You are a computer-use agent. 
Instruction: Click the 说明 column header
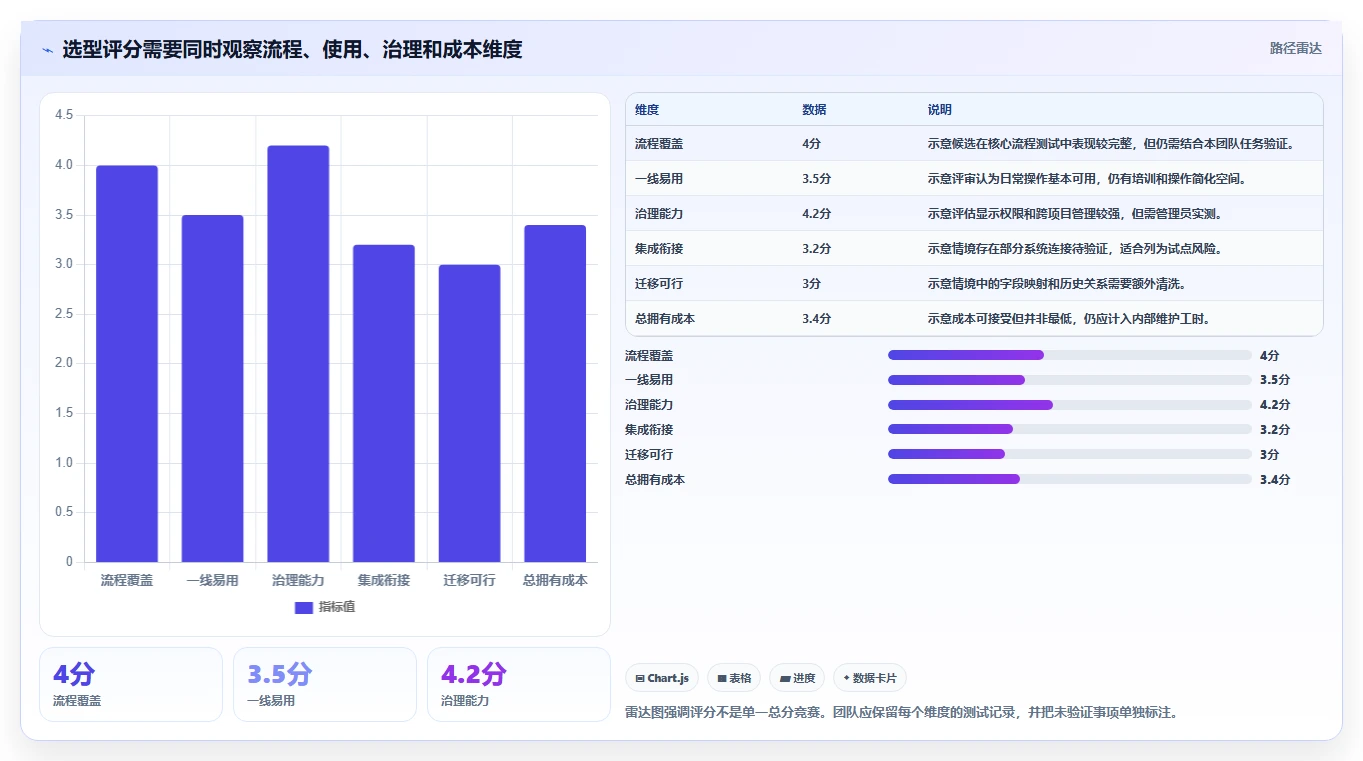pyautogui.click(x=940, y=110)
